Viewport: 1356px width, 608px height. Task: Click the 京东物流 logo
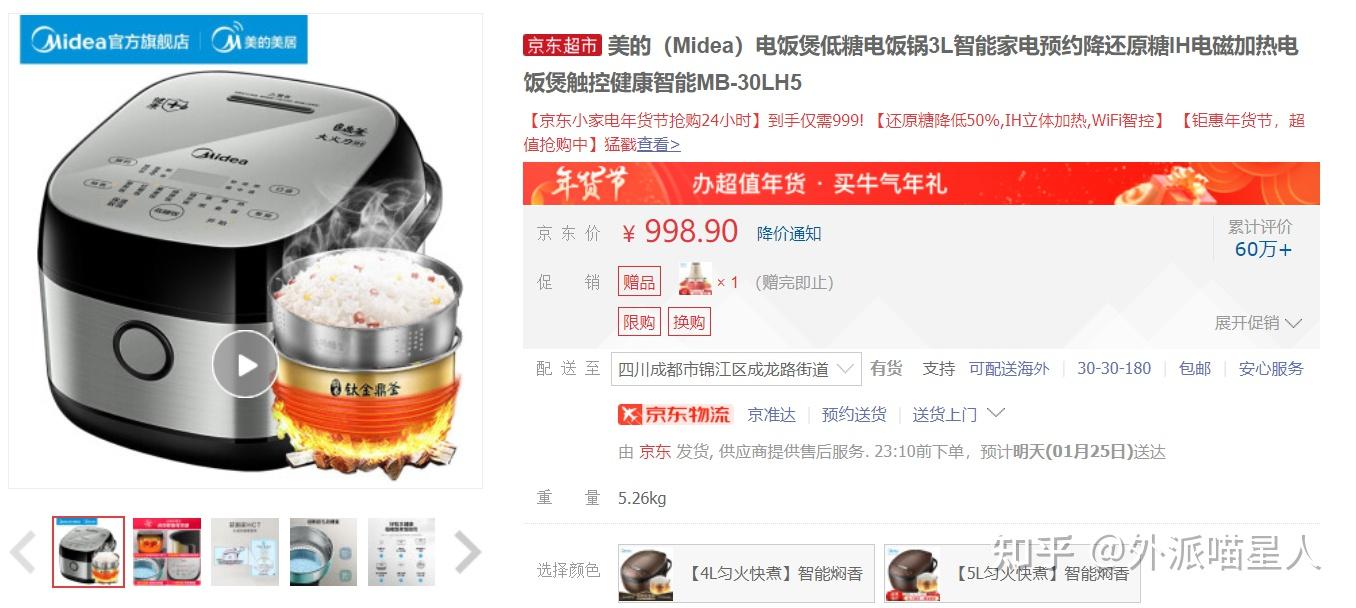coord(675,414)
